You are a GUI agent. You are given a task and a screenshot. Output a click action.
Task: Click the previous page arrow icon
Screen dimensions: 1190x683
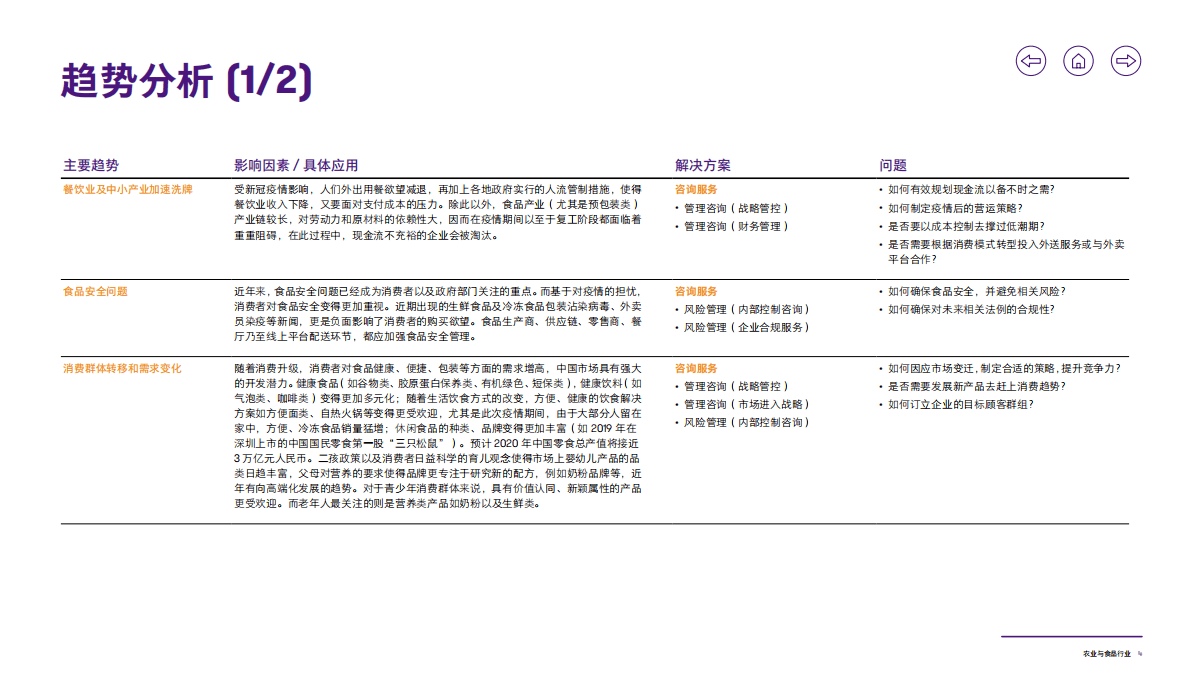[x=1031, y=61]
